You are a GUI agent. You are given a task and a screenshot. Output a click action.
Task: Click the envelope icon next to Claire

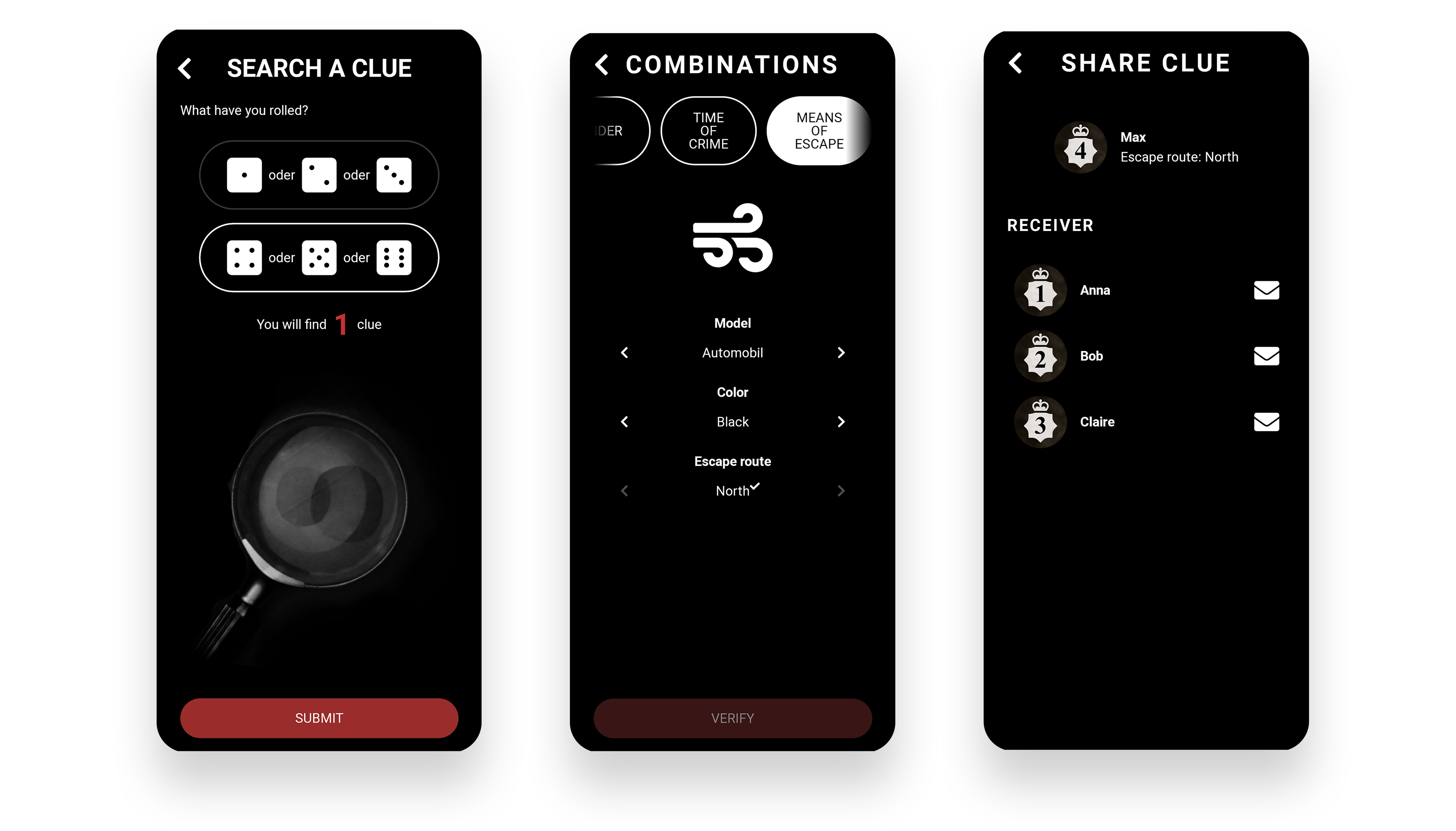pos(1265,421)
